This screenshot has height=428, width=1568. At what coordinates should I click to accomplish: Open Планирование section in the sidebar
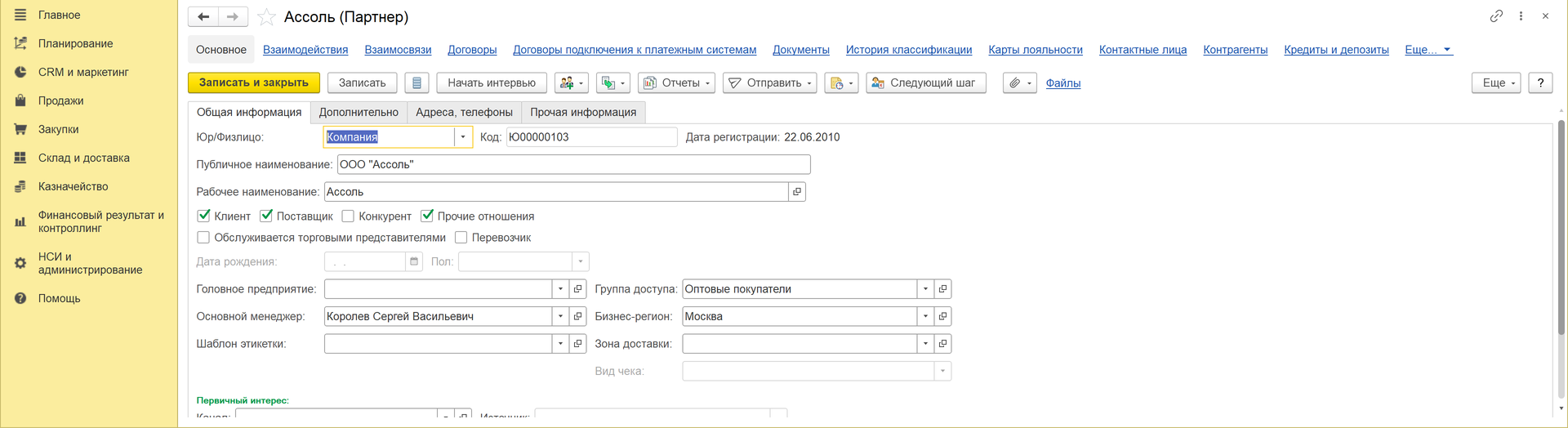click(75, 43)
